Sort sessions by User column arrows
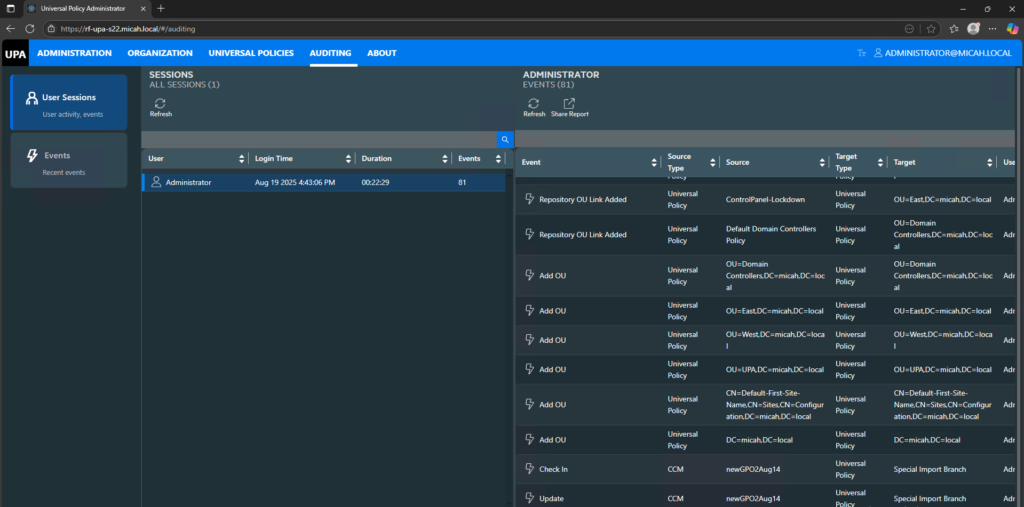Screen dimensions: 1024x507 pos(241,159)
